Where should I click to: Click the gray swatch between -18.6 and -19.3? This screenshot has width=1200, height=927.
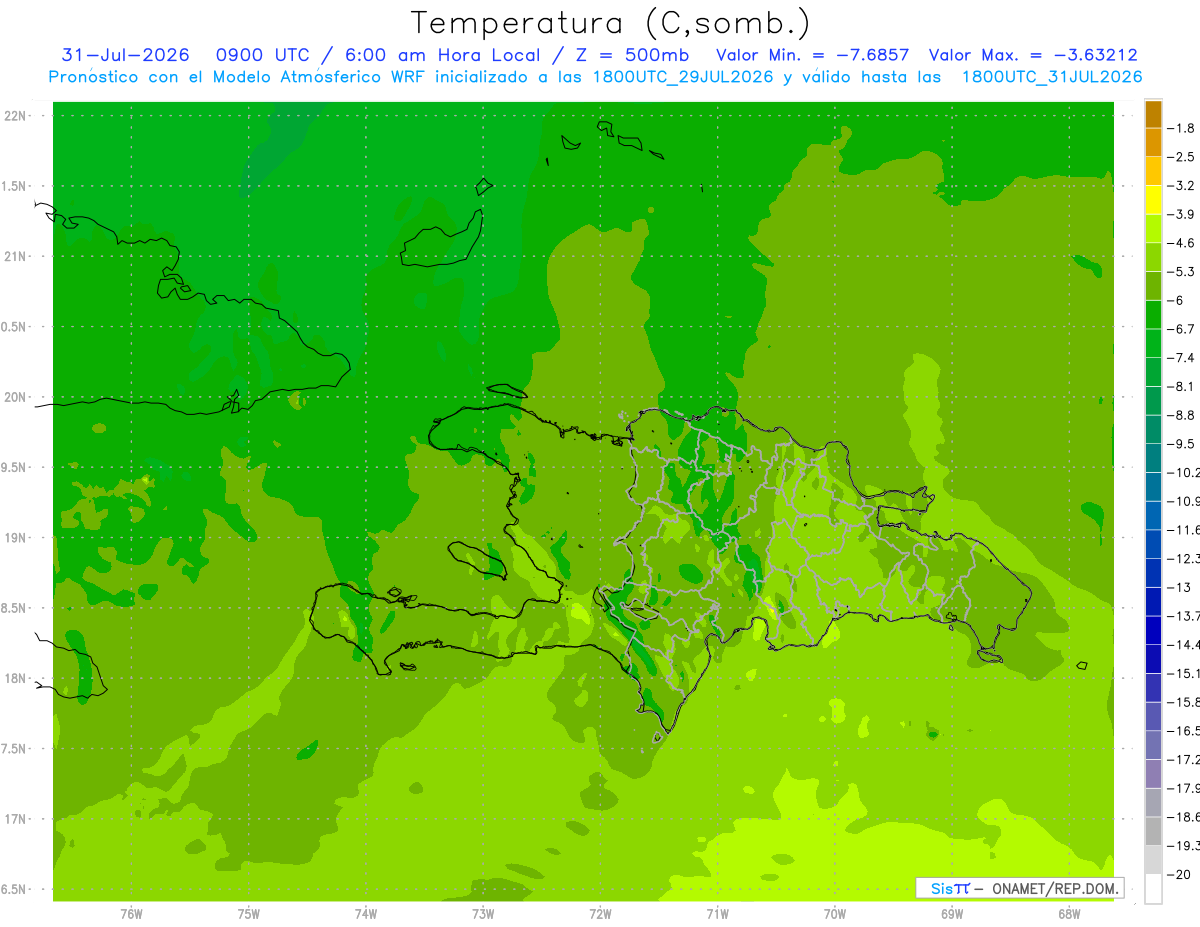[1153, 831]
